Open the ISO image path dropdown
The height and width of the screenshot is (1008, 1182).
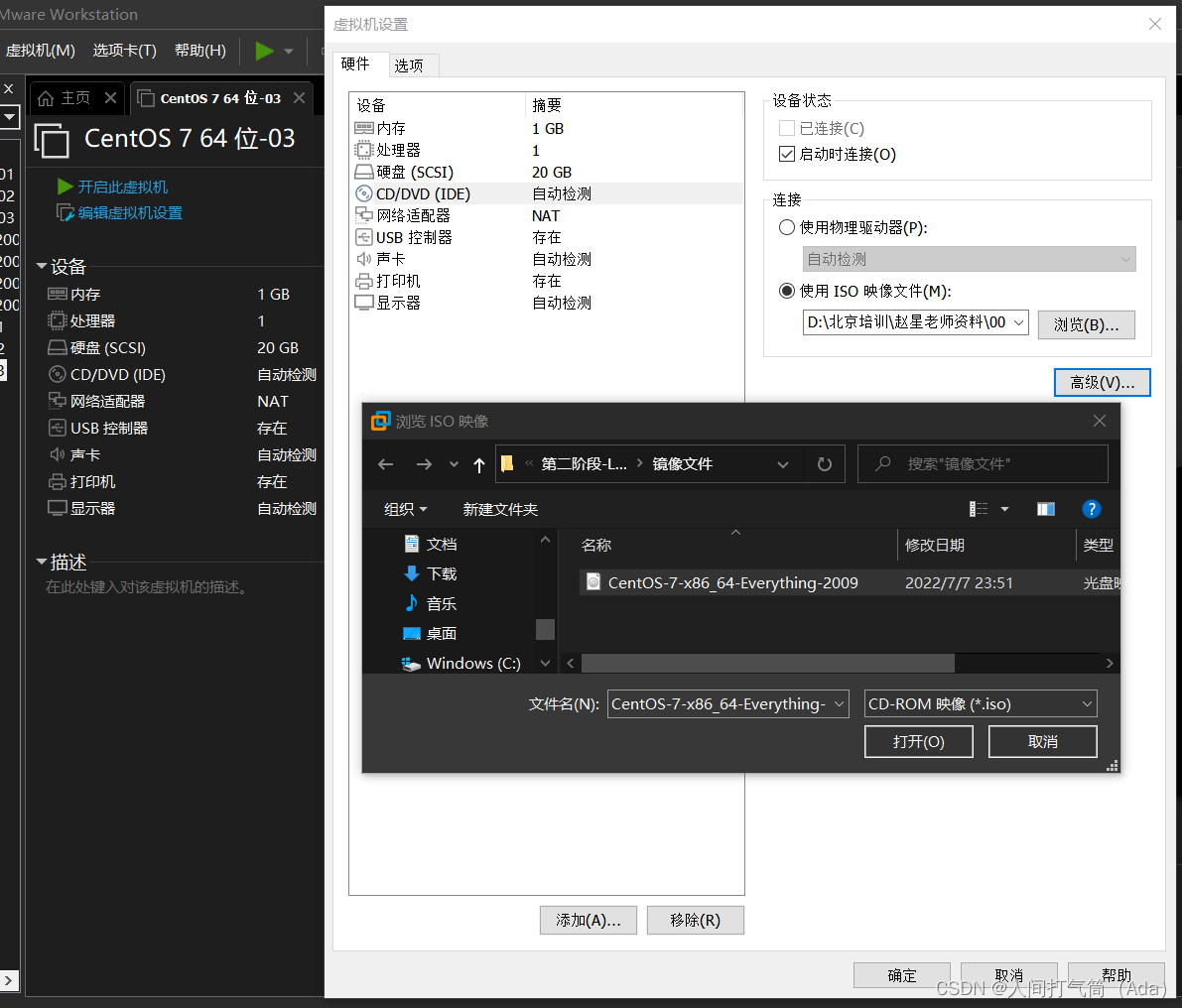pos(1019,322)
